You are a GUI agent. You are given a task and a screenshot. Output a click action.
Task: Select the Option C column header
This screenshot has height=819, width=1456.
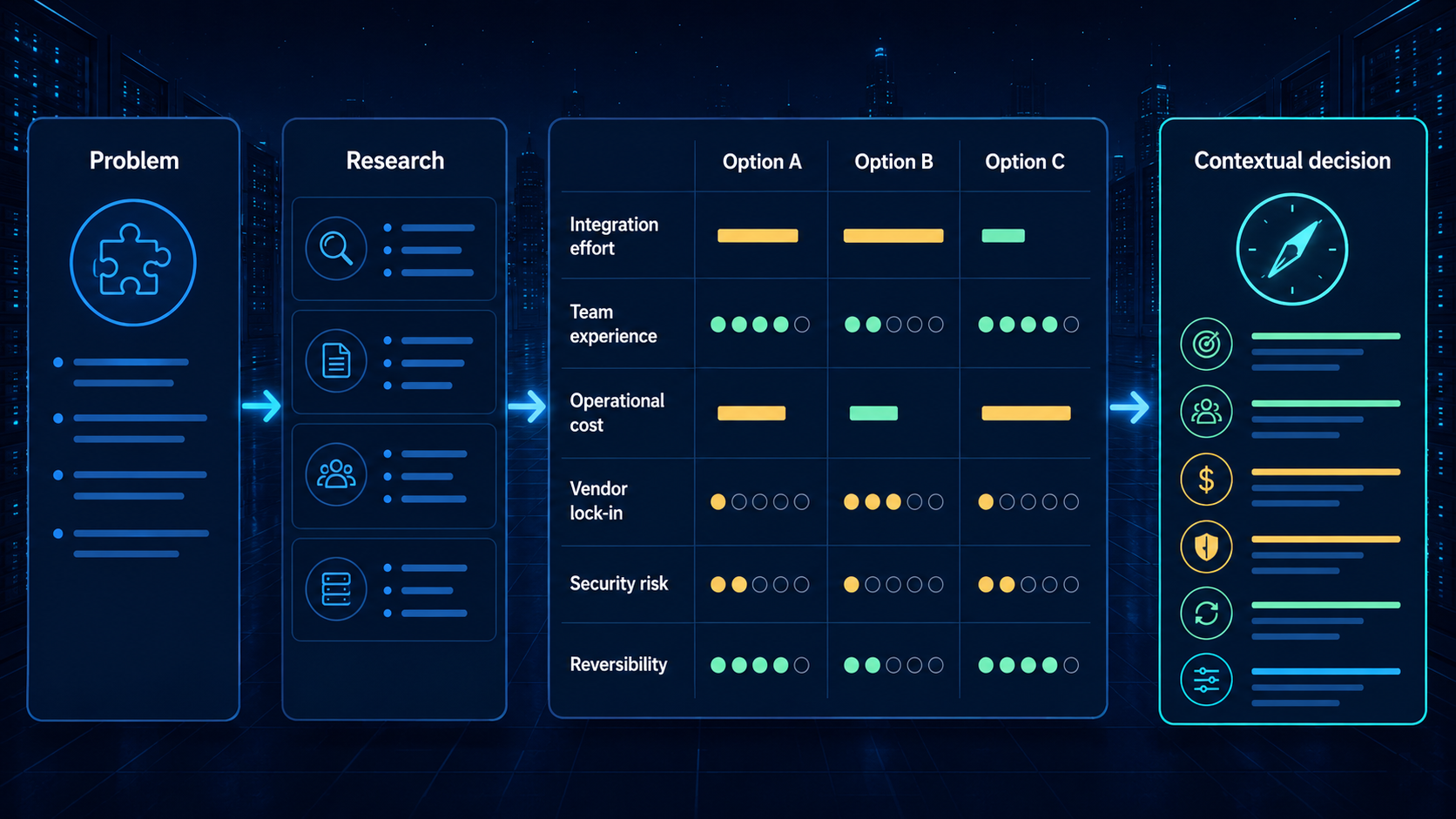[x=1025, y=162]
